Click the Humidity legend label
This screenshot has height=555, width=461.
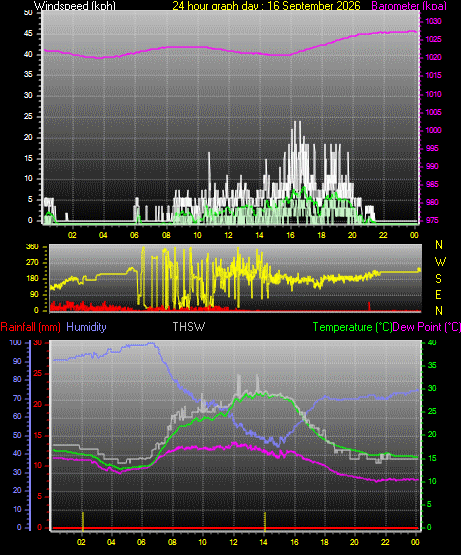tap(86, 327)
